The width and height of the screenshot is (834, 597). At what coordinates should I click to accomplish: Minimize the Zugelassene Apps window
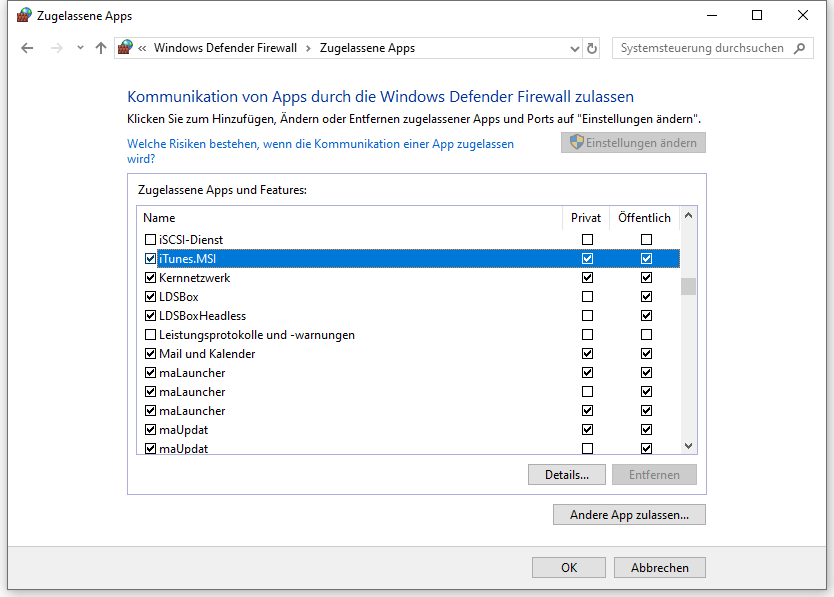pos(712,15)
